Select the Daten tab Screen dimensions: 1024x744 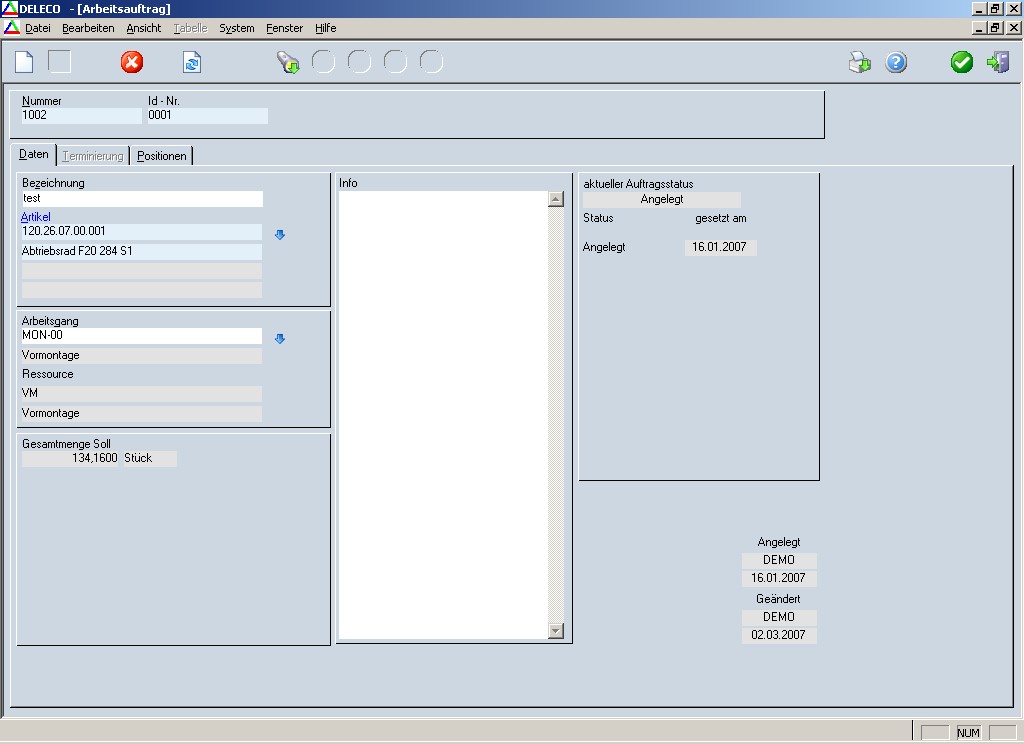(34, 155)
